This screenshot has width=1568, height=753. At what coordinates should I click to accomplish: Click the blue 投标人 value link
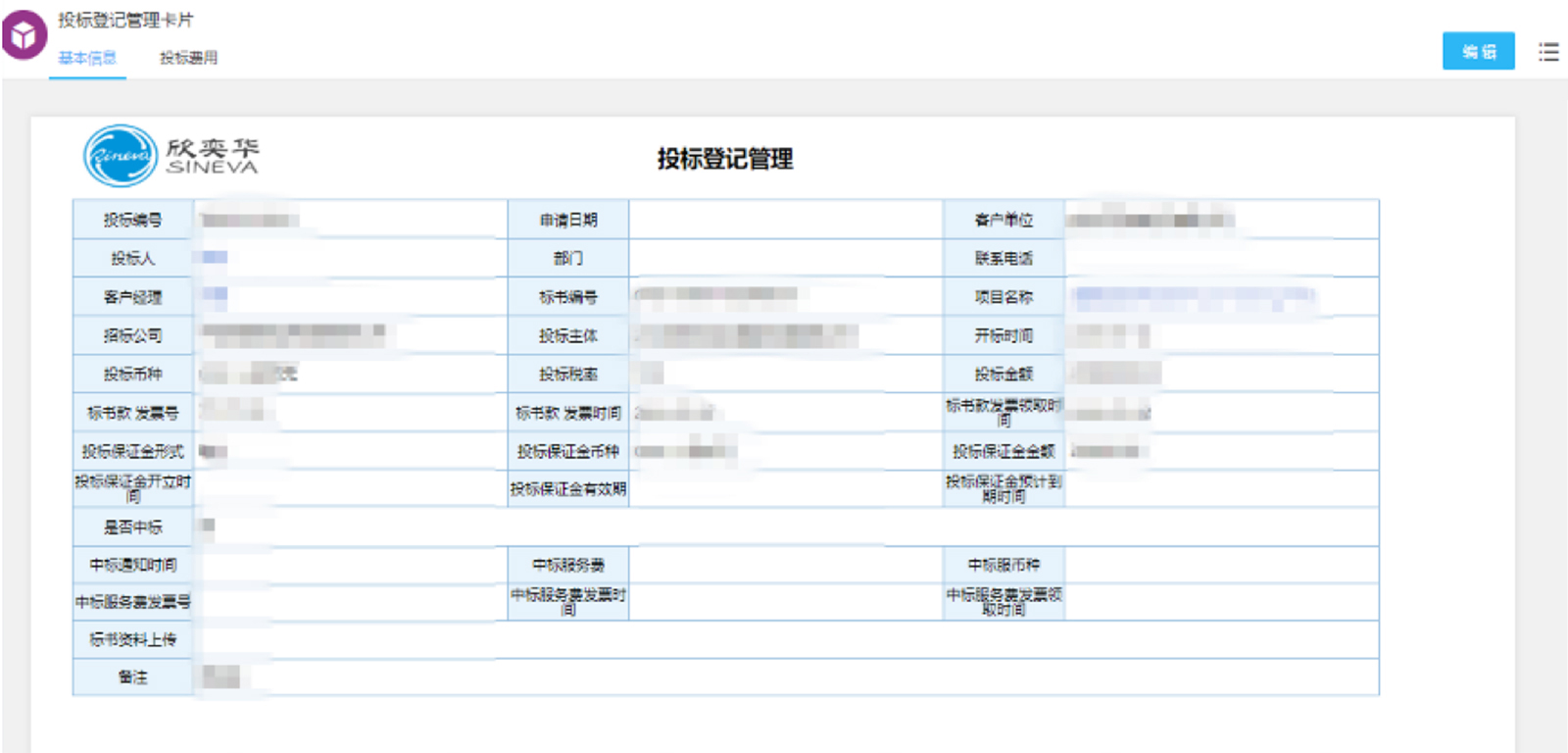(x=215, y=258)
